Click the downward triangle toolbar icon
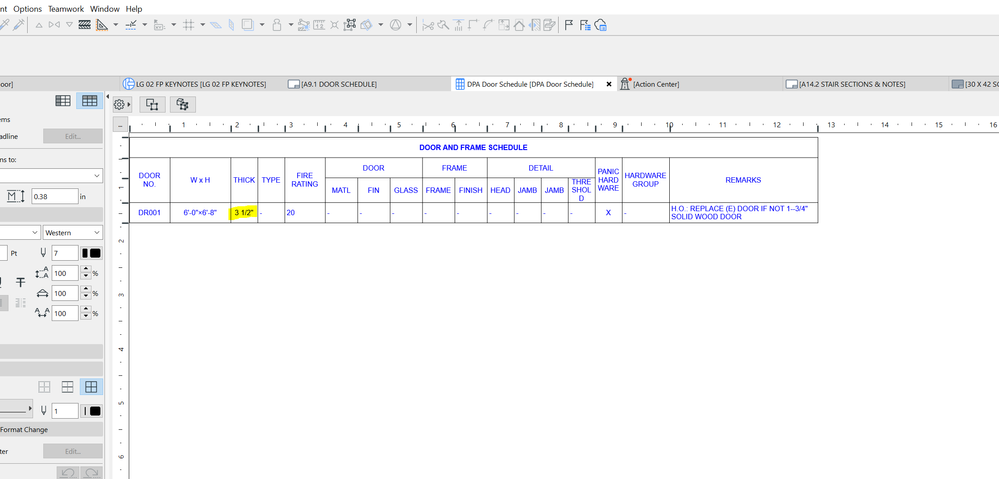The image size is (999, 479). (x=69, y=25)
